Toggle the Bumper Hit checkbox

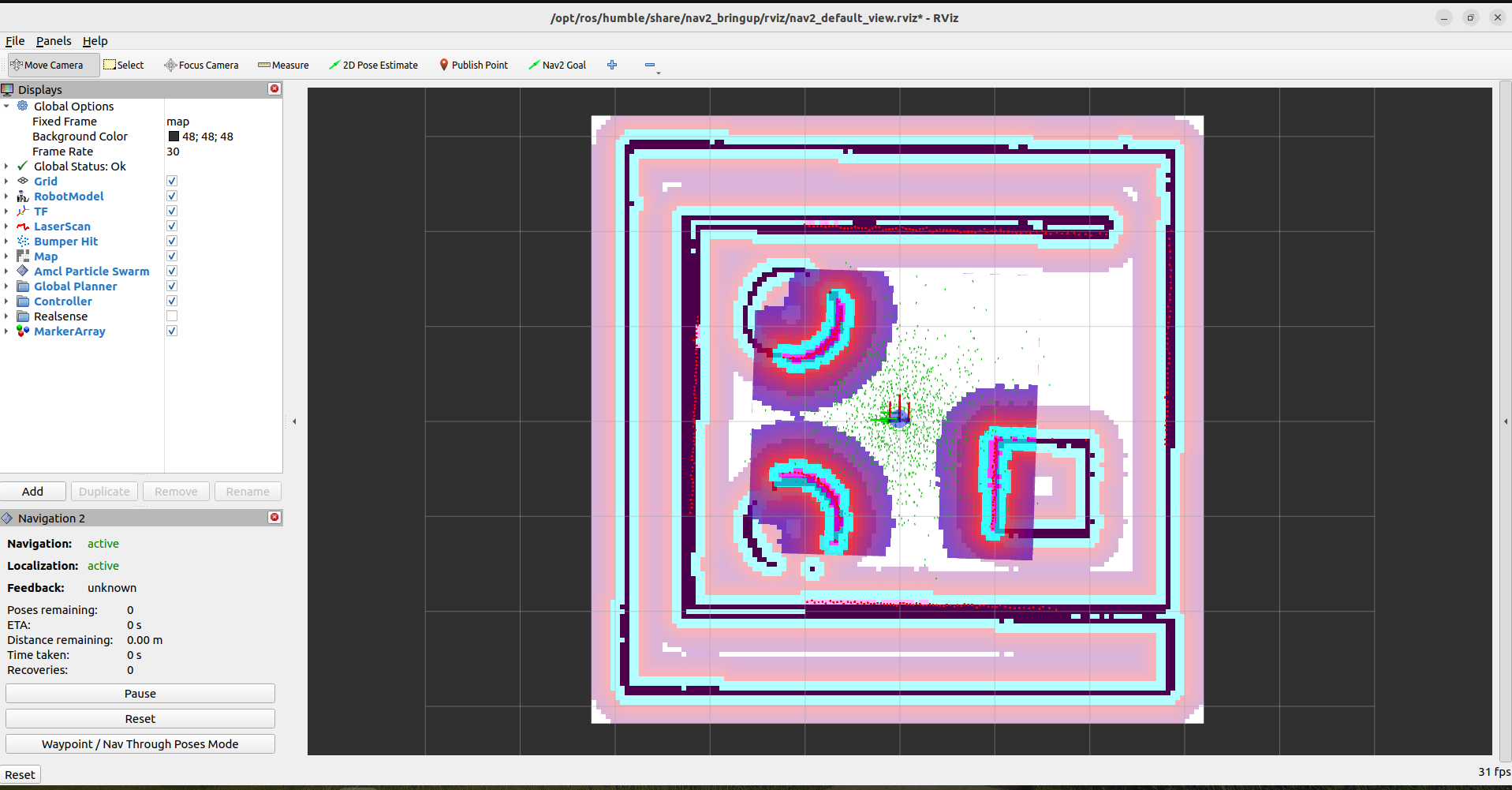172,241
